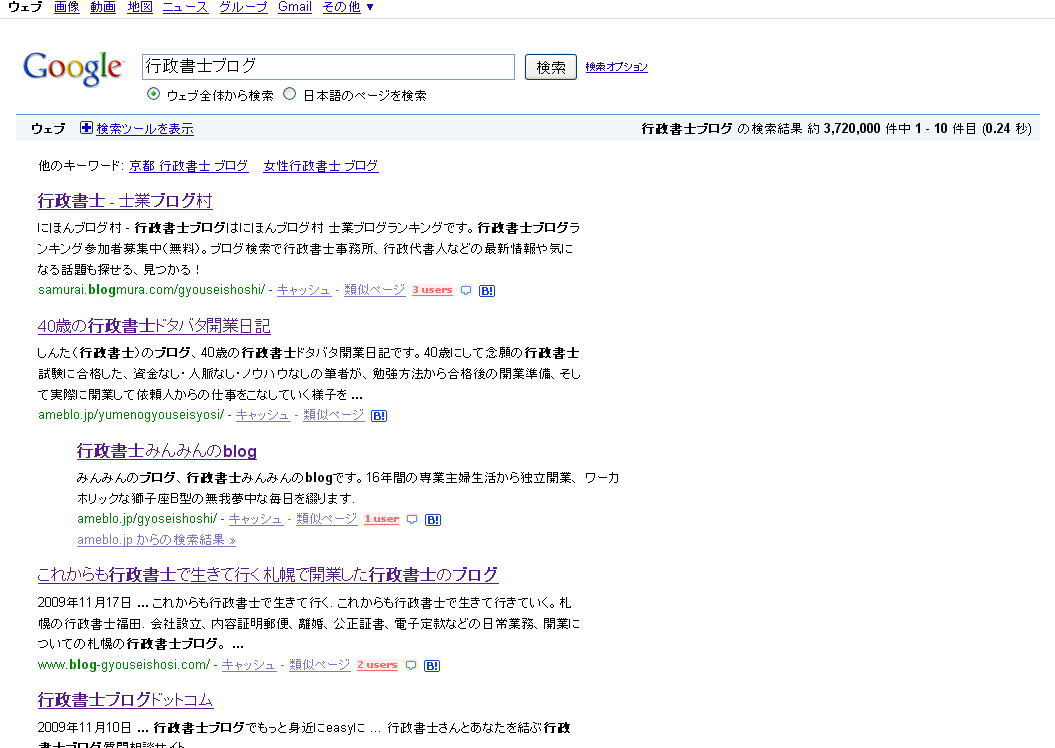Click related keyword 女性行政書士 ブログ
The image size is (1055, 748).
point(321,165)
